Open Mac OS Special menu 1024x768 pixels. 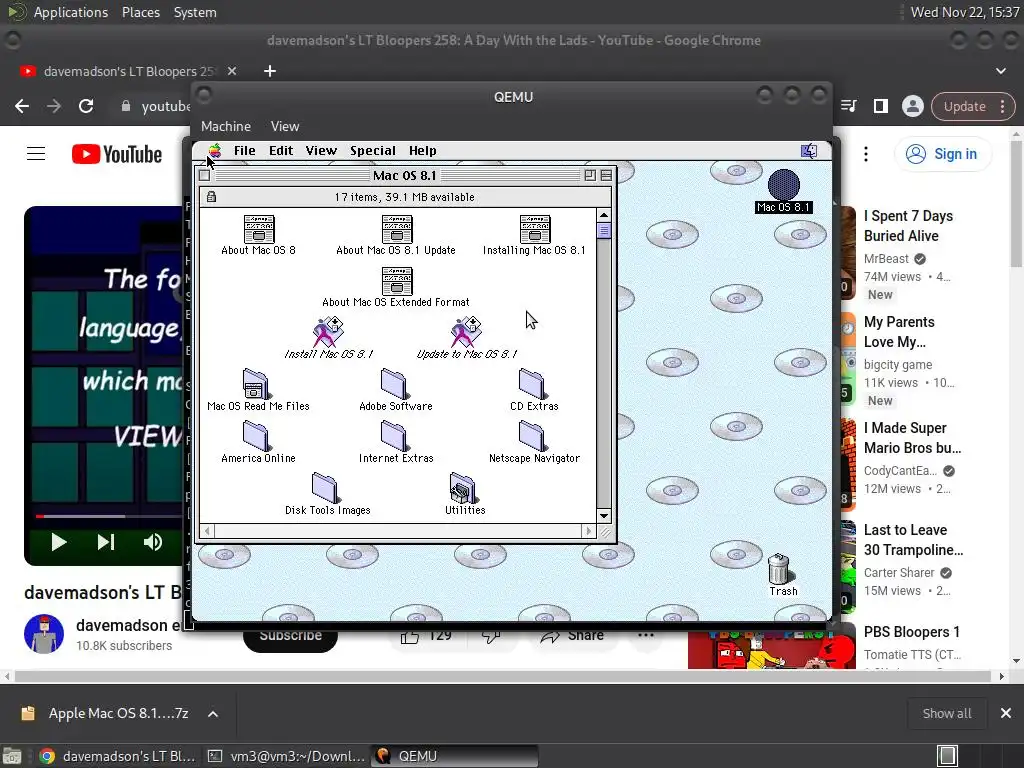pos(373,151)
